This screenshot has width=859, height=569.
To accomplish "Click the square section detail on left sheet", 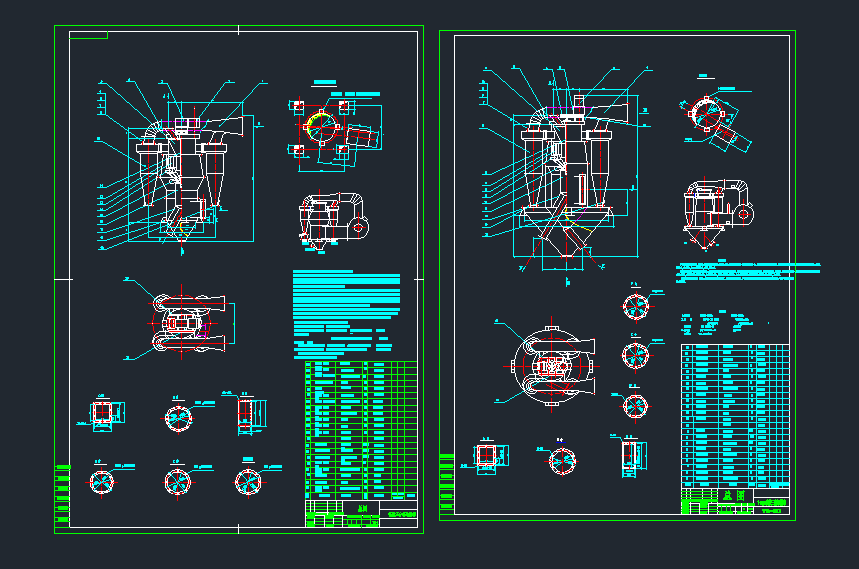I will click(103, 414).
